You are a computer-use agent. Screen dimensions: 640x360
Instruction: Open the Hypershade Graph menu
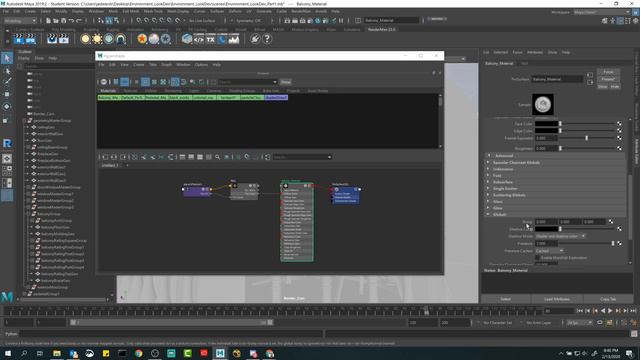[x=166, y=64]
